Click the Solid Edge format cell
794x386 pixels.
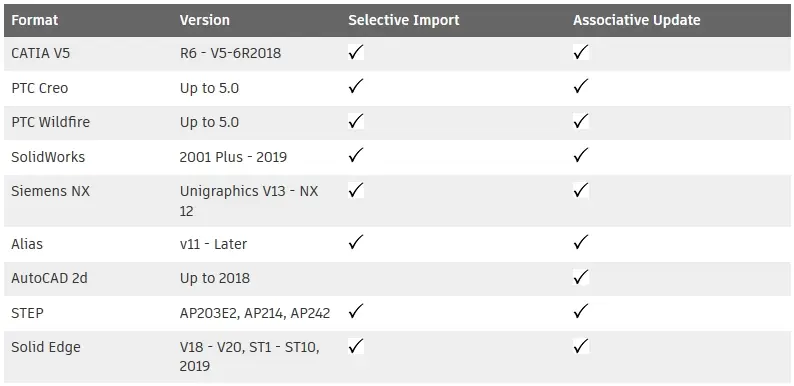89,357
